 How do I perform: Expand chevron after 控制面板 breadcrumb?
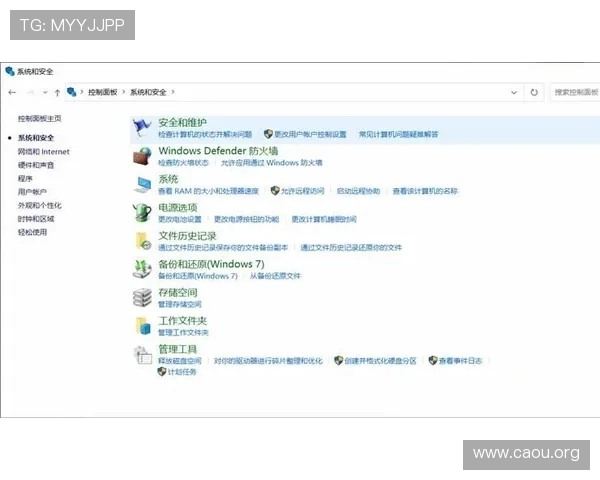click(124, 92)
